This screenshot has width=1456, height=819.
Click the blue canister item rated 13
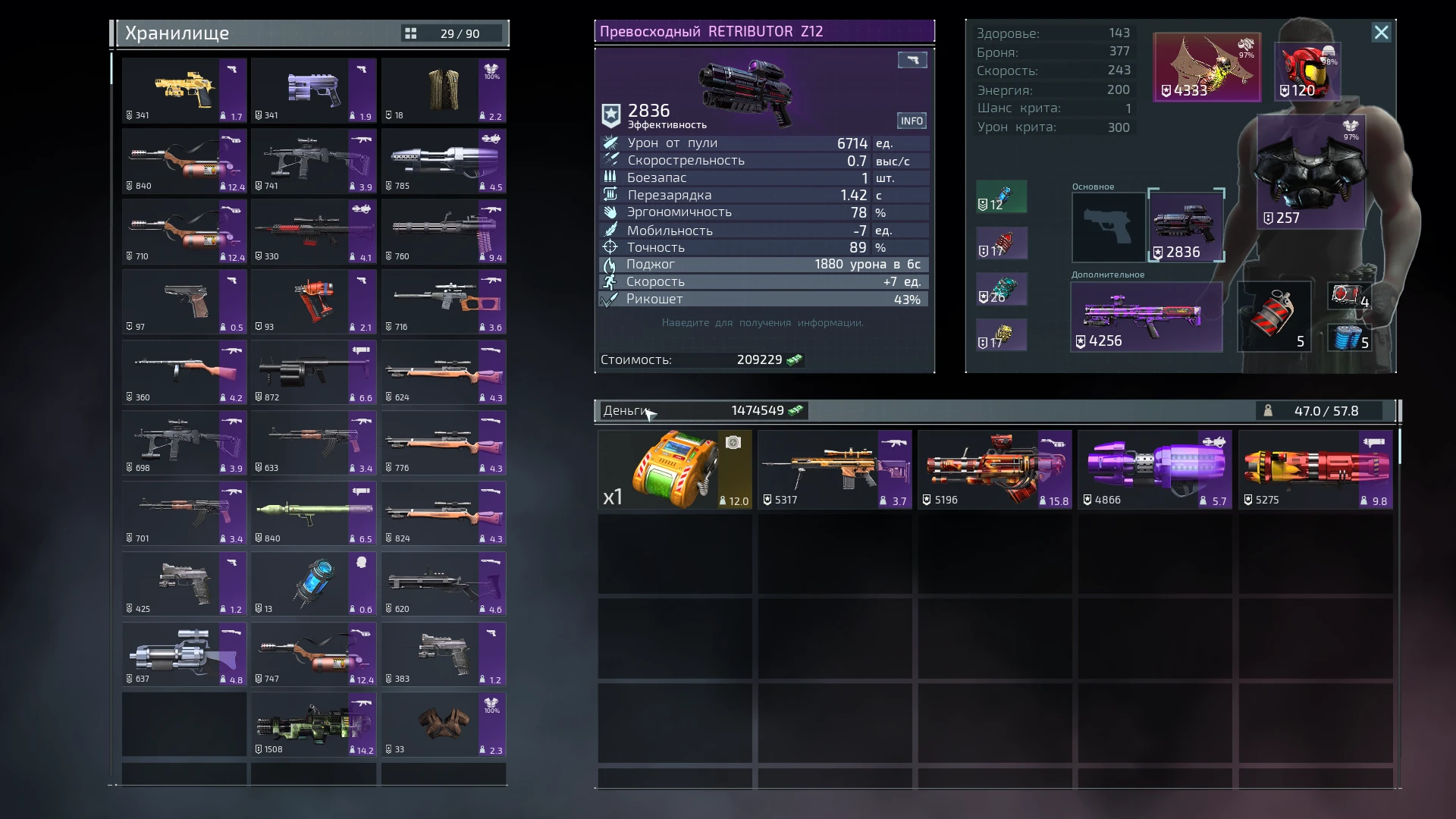click(313, 584)
